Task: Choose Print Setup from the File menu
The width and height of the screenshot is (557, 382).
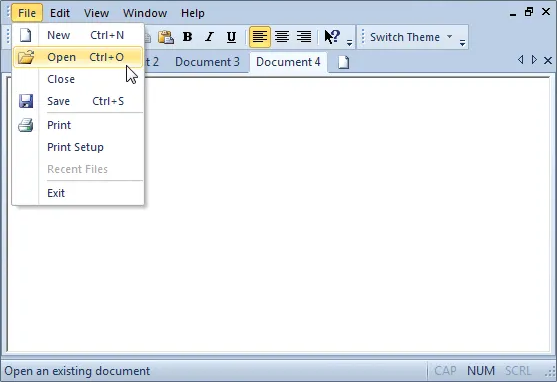Action: pos(78,147)
